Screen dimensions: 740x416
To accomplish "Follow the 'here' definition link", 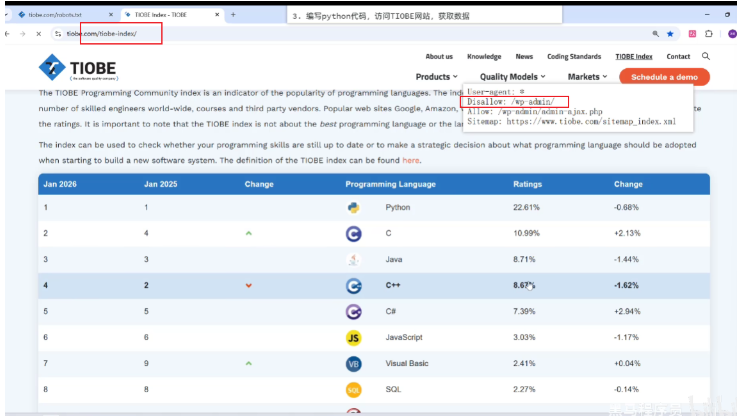I will [x=410, y=161].
